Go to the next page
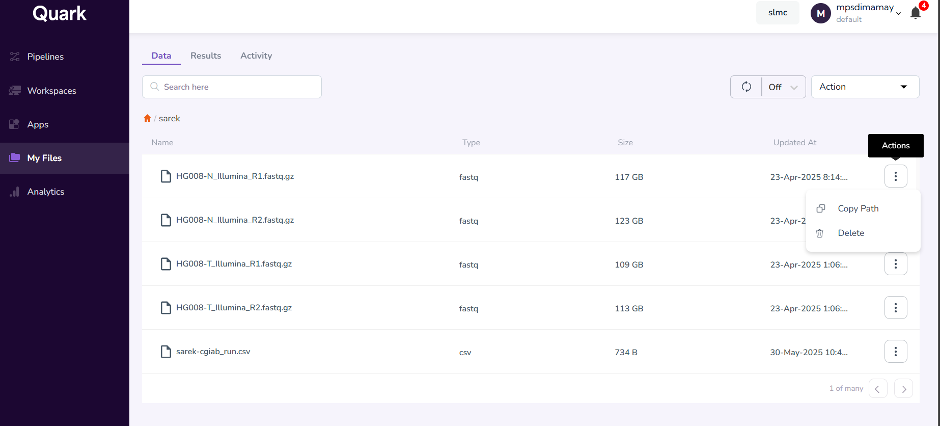The height and width of the screenshot is (427, 941). 903,388
